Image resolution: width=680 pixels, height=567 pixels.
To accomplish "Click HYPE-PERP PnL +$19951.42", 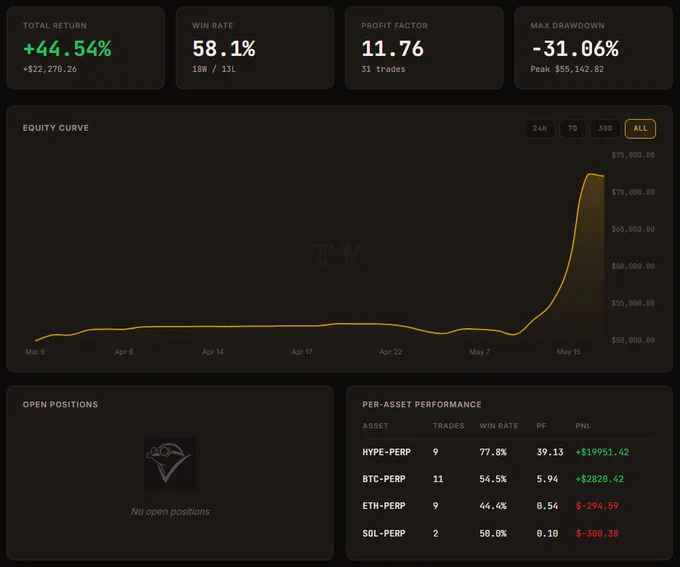I will pyautogui.click(x=602, y=452).
